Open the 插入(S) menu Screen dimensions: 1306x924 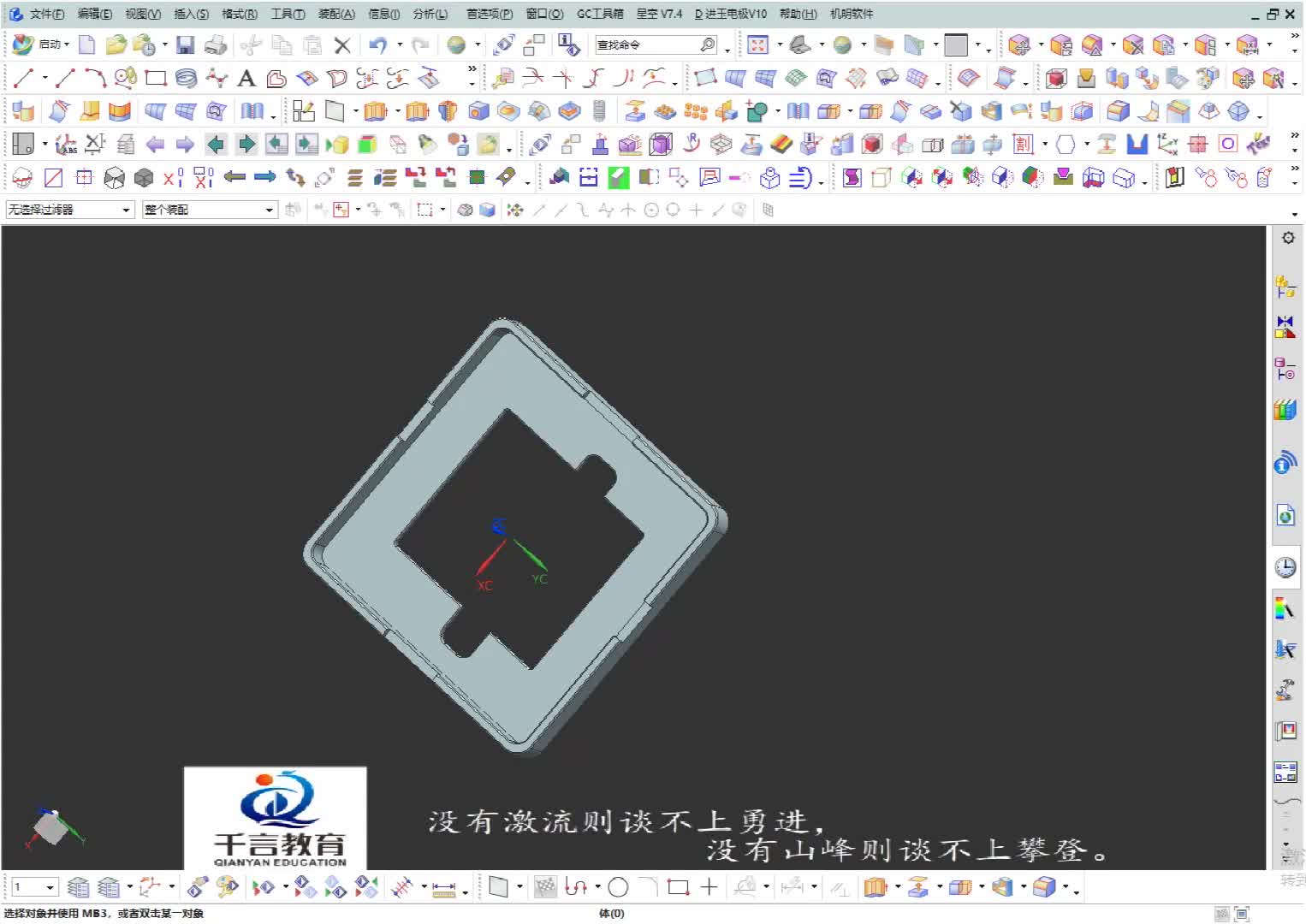click(191, 14)
